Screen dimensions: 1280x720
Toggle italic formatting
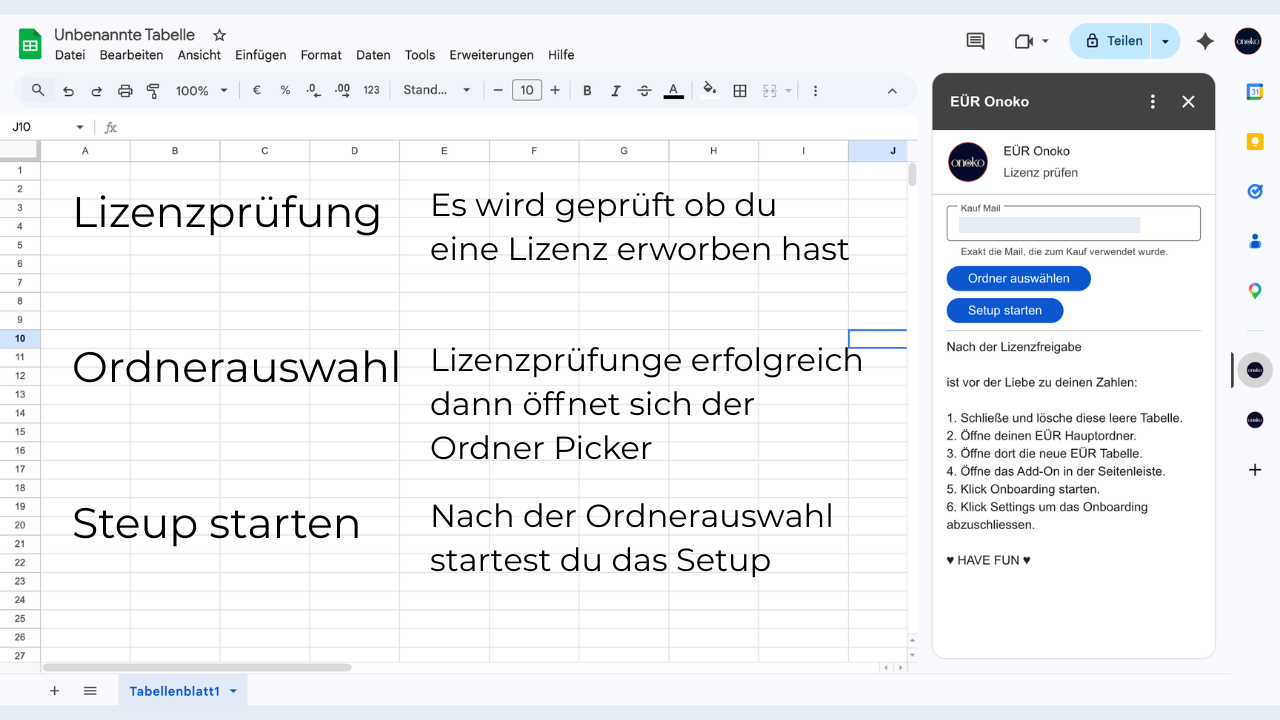point(616,90)
